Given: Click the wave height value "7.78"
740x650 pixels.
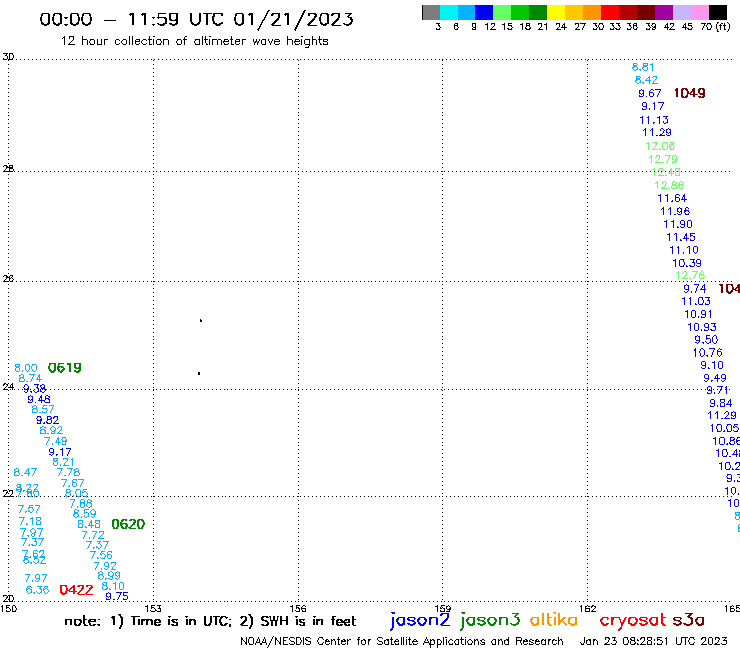Looking at the screenshot, I should pos(68,472).
